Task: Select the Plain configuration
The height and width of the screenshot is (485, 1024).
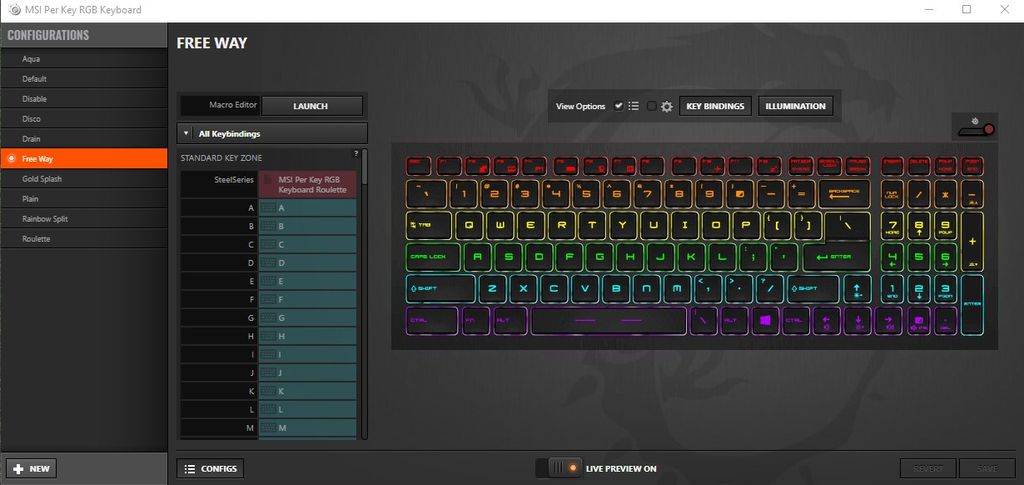Action: (84, 199)
